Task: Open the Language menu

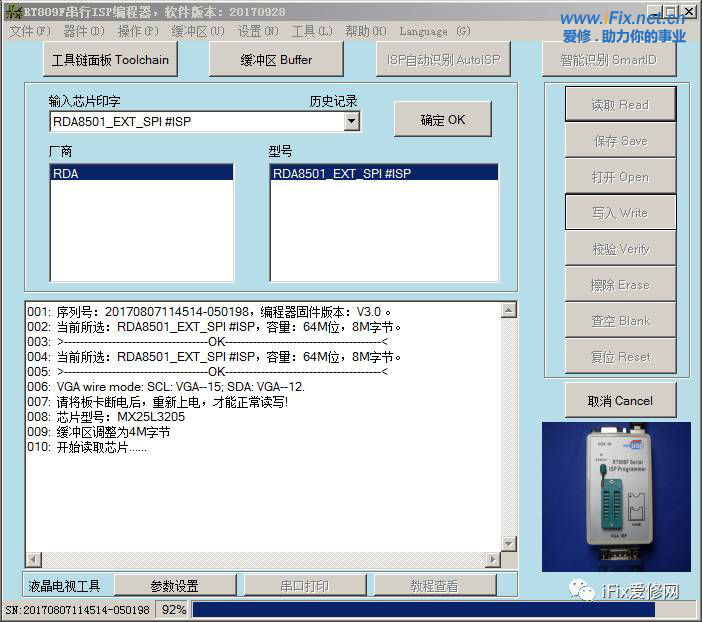Action: click(435, 31)
